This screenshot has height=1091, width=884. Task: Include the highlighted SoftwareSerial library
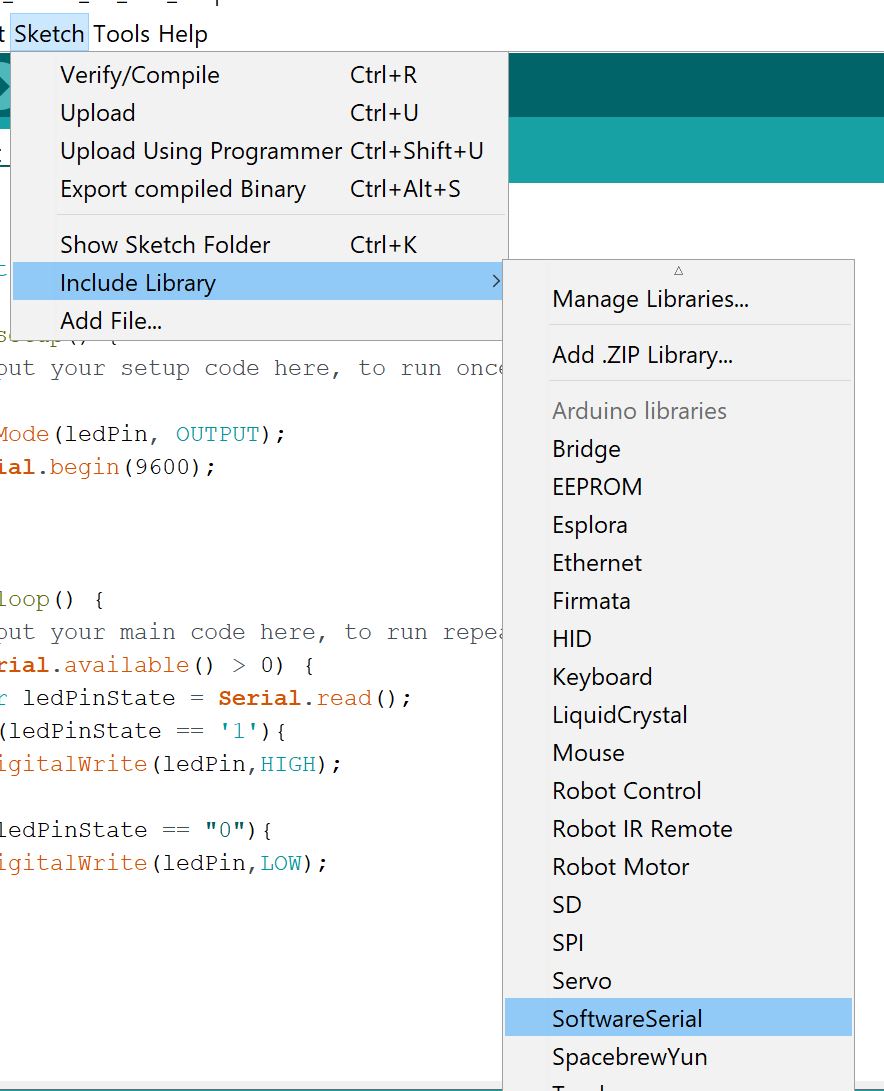pyautogui.click(x=627, y=1019)
